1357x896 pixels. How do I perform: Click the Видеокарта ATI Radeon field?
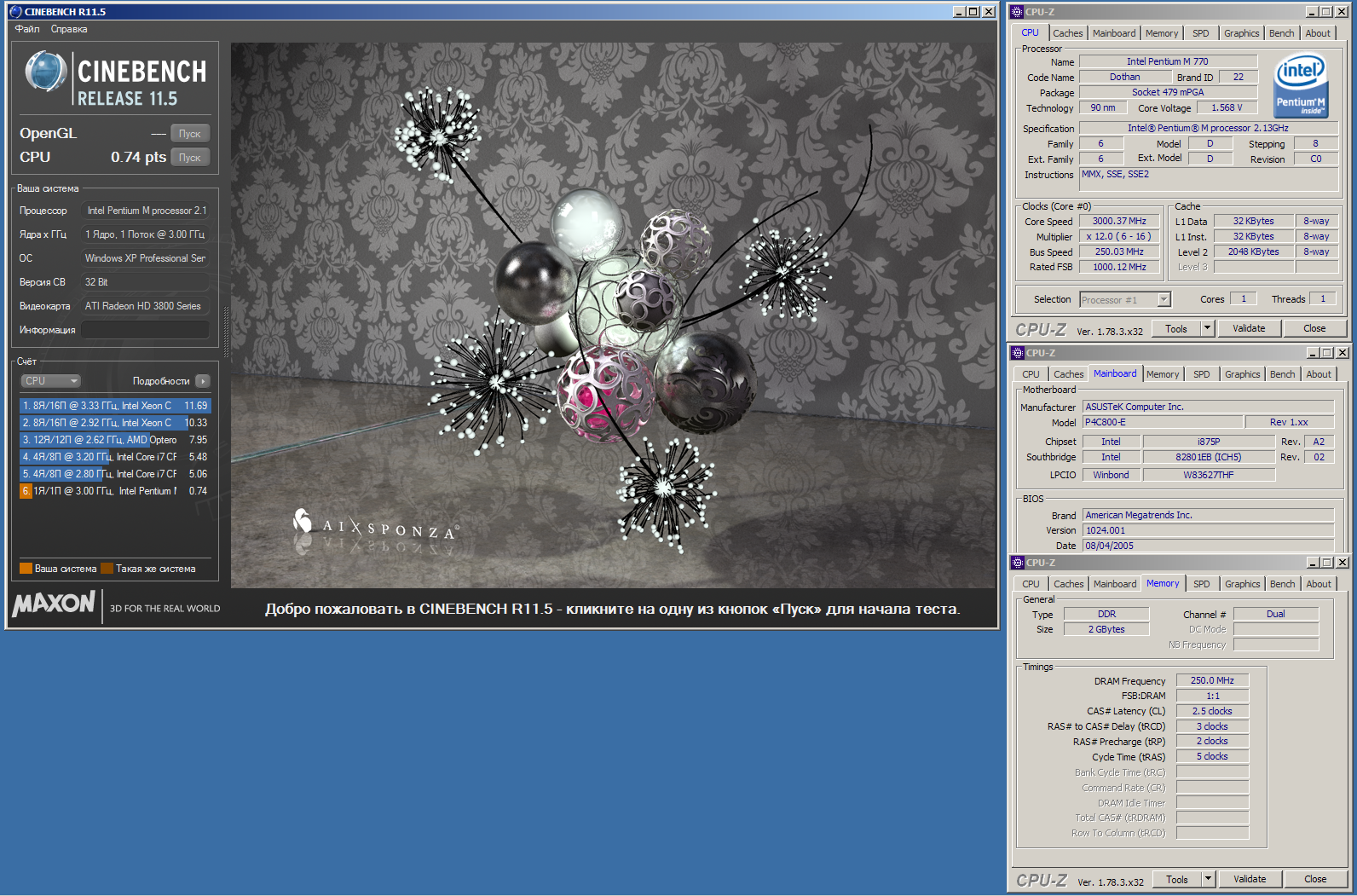click(145, 306)
